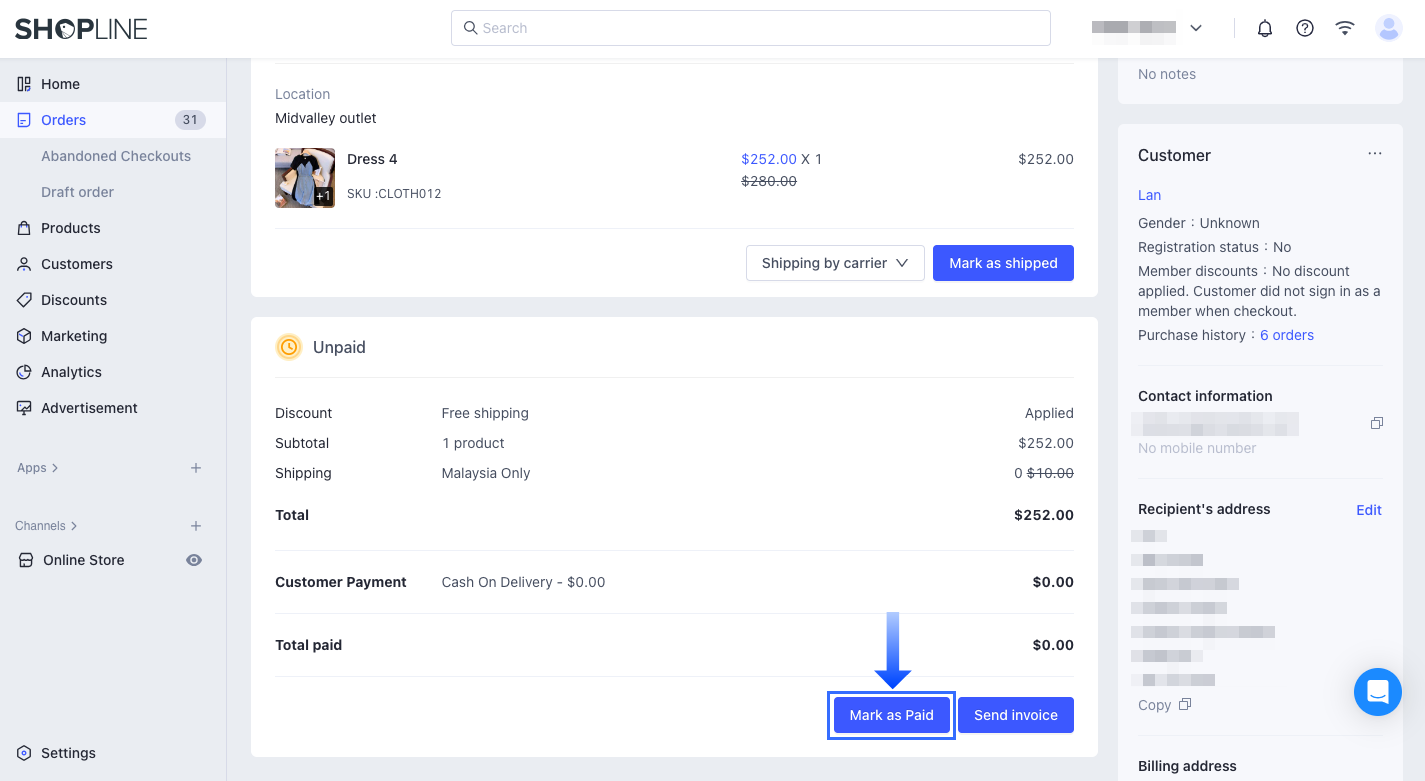Click the Dress 4 product thumbnail

tap(305, 178)
